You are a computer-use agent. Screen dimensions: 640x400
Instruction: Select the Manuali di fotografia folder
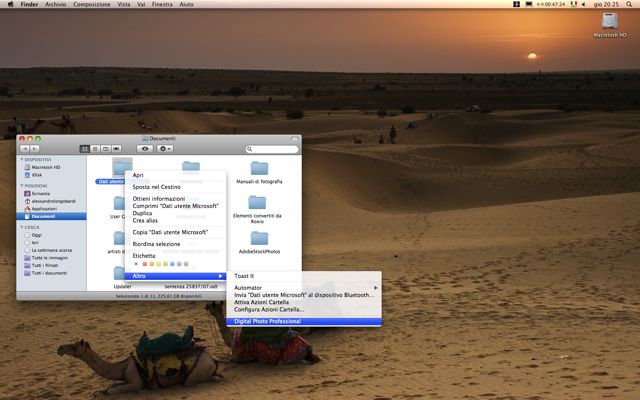[x=259, y=172]
